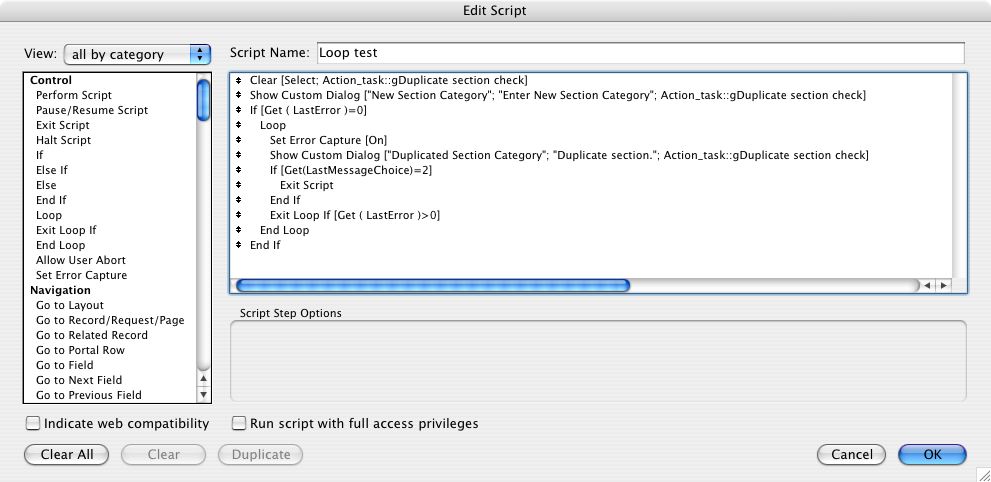Click reorder handle next to Exit Script step
The image size is (991, 482).
239,185
